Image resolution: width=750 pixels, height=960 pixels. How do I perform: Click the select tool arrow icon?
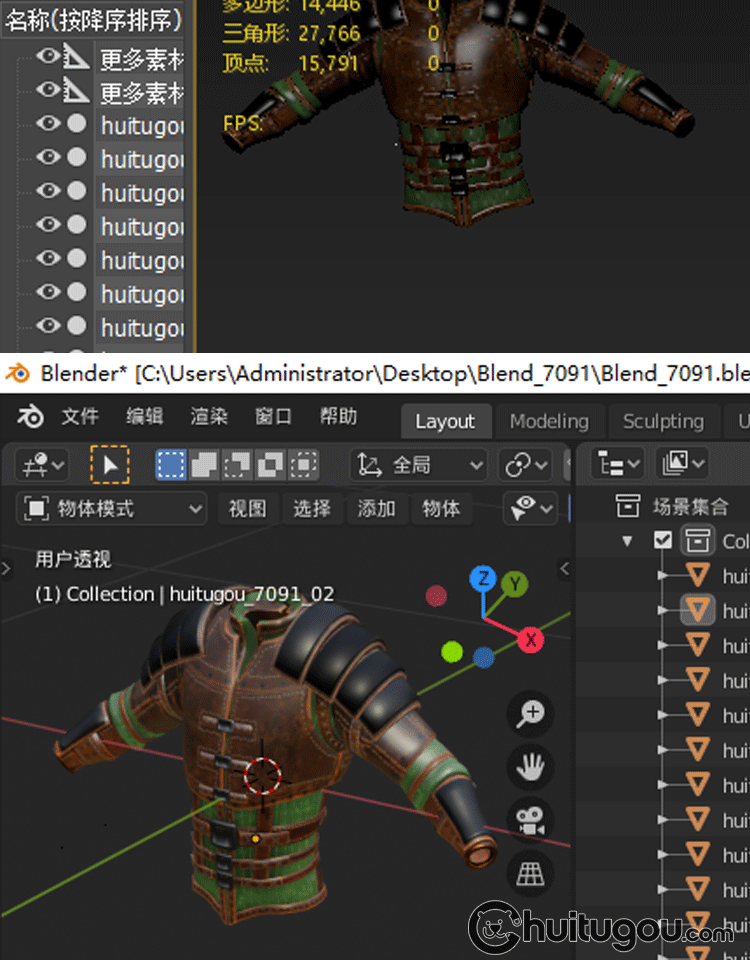(x=110, y=465)
